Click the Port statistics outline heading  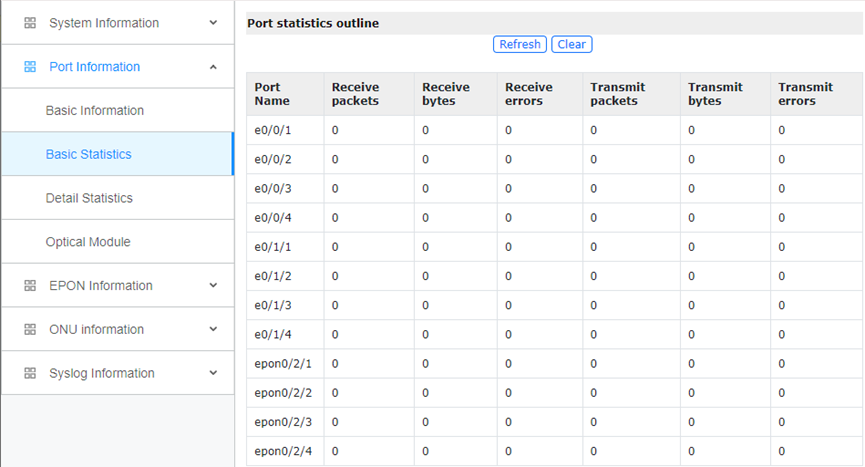point(313,23)
